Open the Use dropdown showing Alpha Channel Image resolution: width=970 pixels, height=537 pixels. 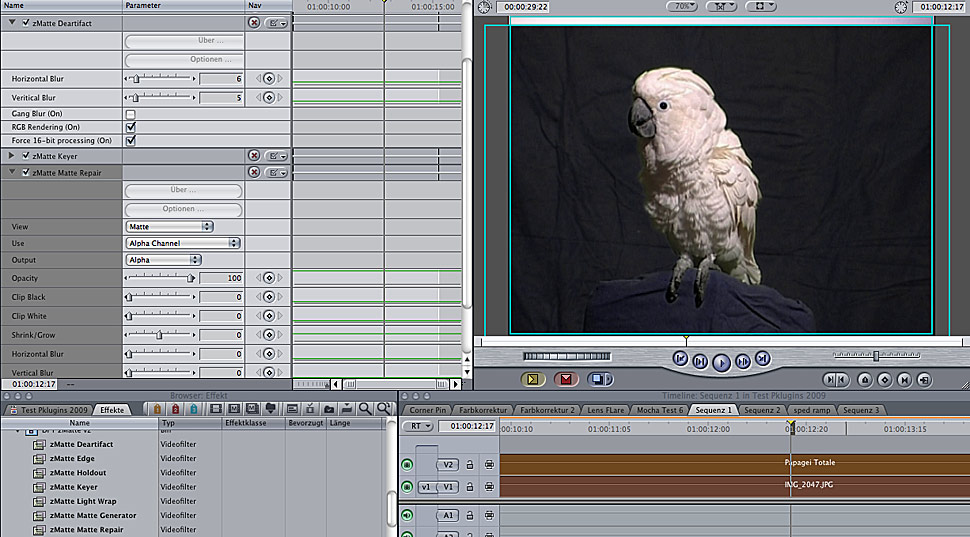pyautogui.click(x=183, y=243)
